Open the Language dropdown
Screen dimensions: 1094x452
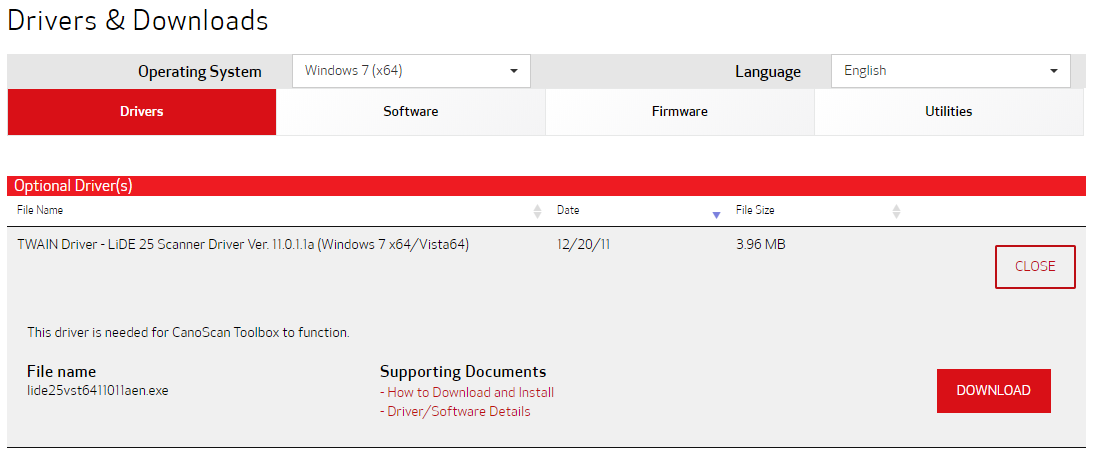point(950,71)
